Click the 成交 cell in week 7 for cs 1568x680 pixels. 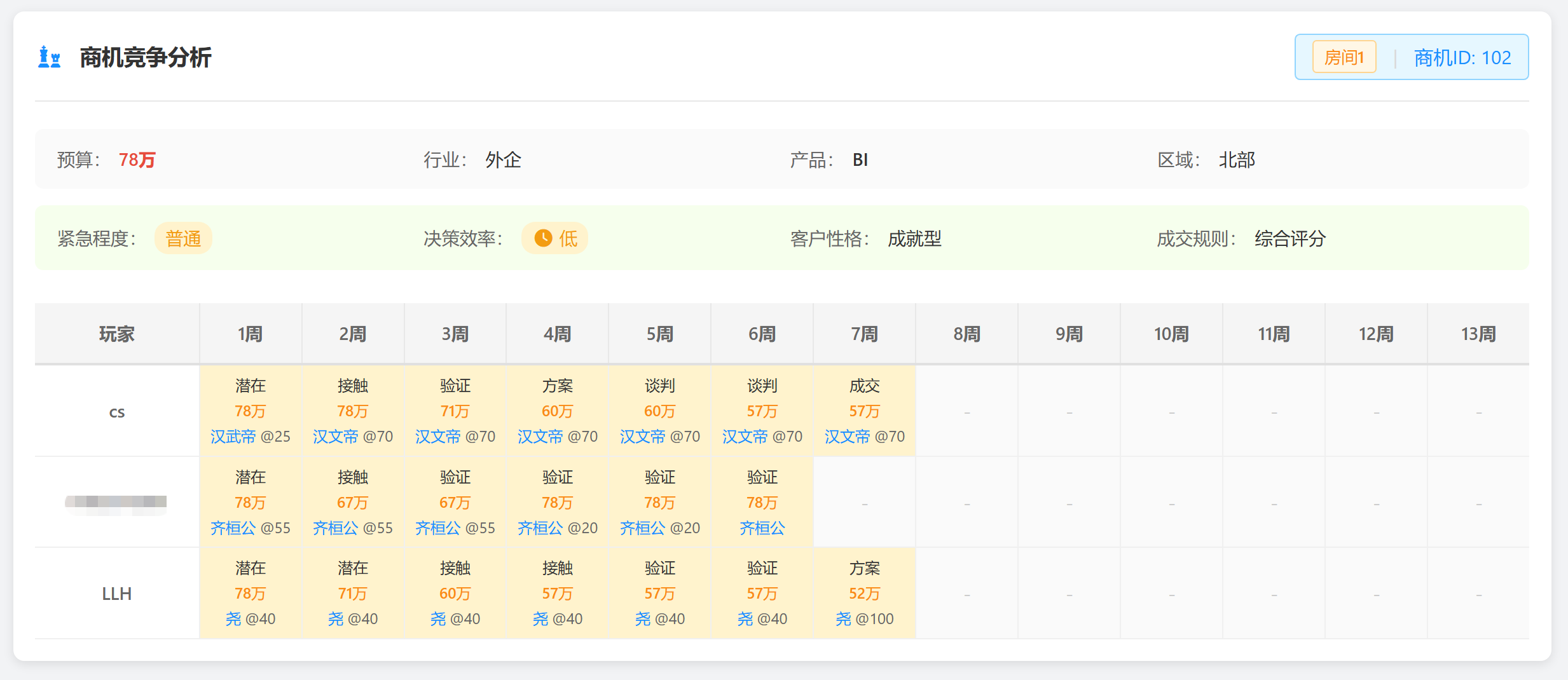[x=863, y=385]
